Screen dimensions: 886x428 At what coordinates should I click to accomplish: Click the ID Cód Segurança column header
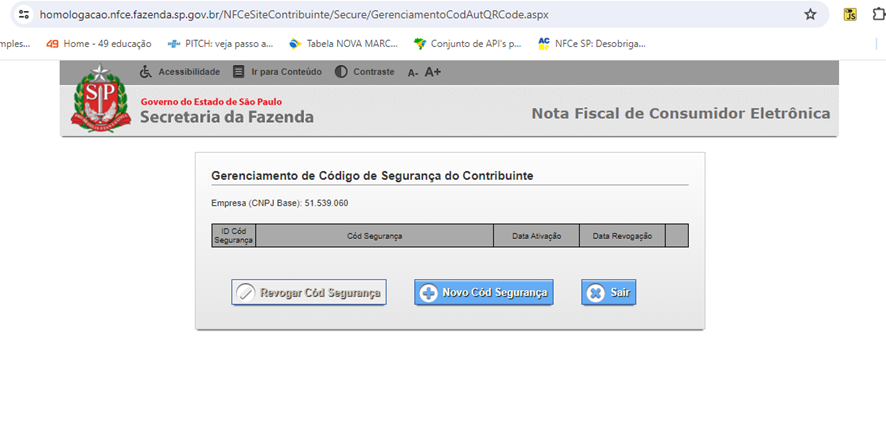click(x=233, y=236)
